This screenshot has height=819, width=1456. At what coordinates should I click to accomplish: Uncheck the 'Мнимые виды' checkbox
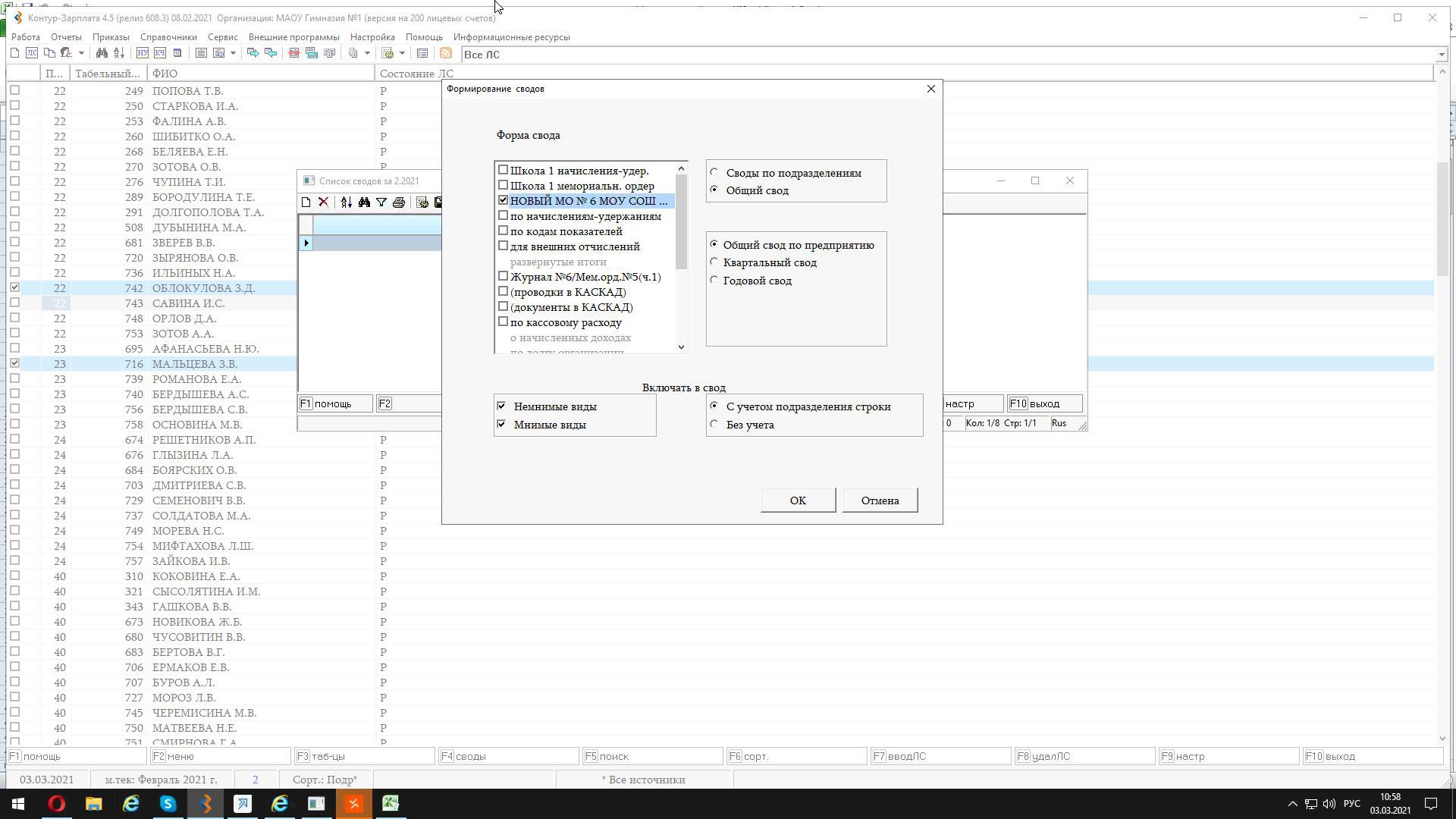(x=501, y=424)
